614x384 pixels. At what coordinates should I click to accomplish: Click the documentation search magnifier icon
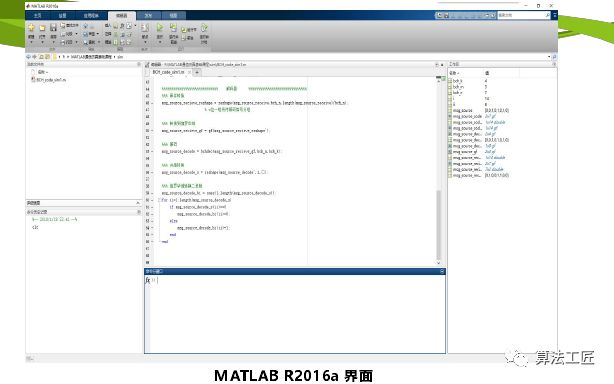(547, 15)
